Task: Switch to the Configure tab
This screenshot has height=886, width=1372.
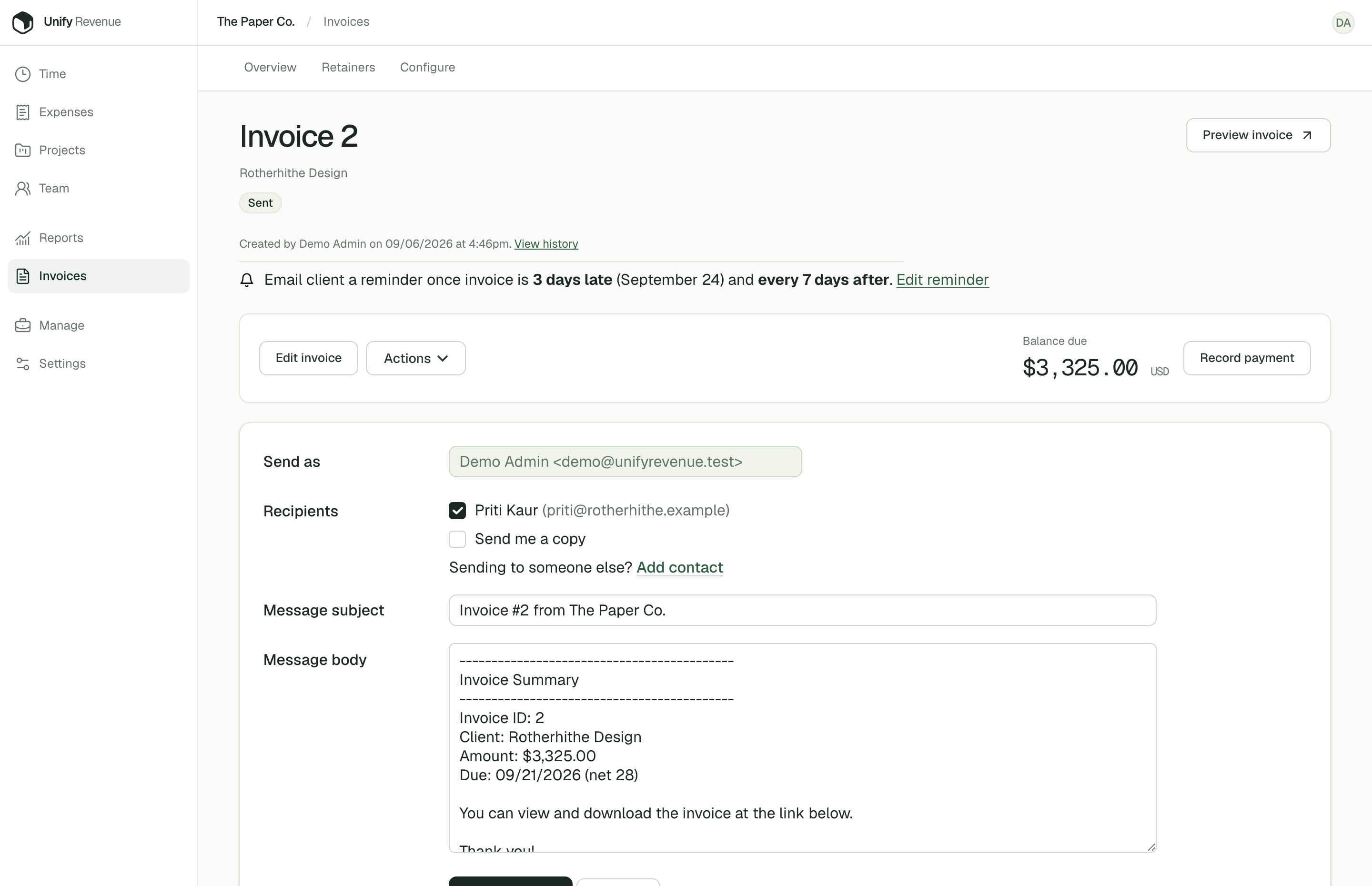Action: (427, 67)
